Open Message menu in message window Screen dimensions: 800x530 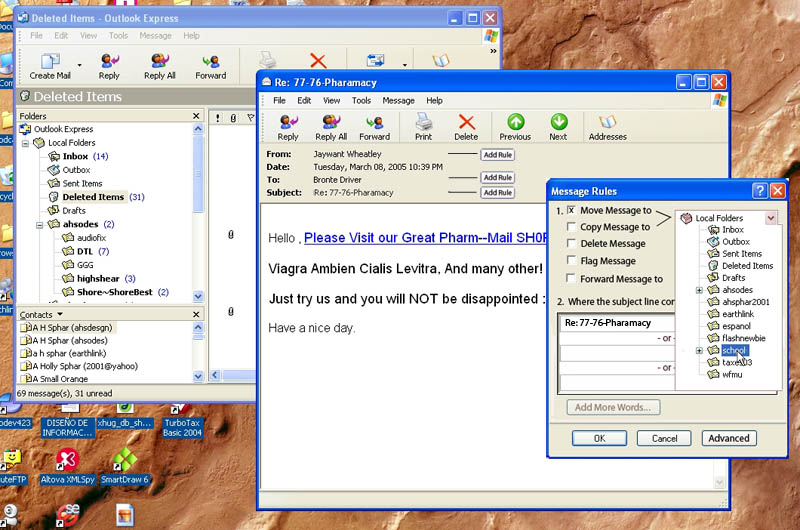tap(398, 100)
